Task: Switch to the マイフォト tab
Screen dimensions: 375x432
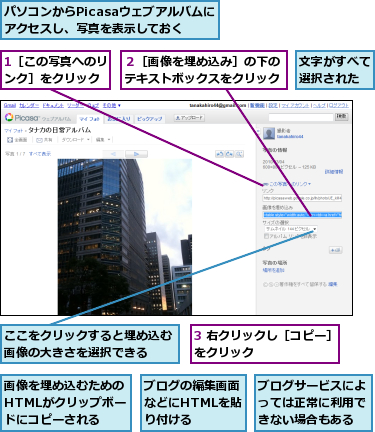Action: tap(89, 119)
